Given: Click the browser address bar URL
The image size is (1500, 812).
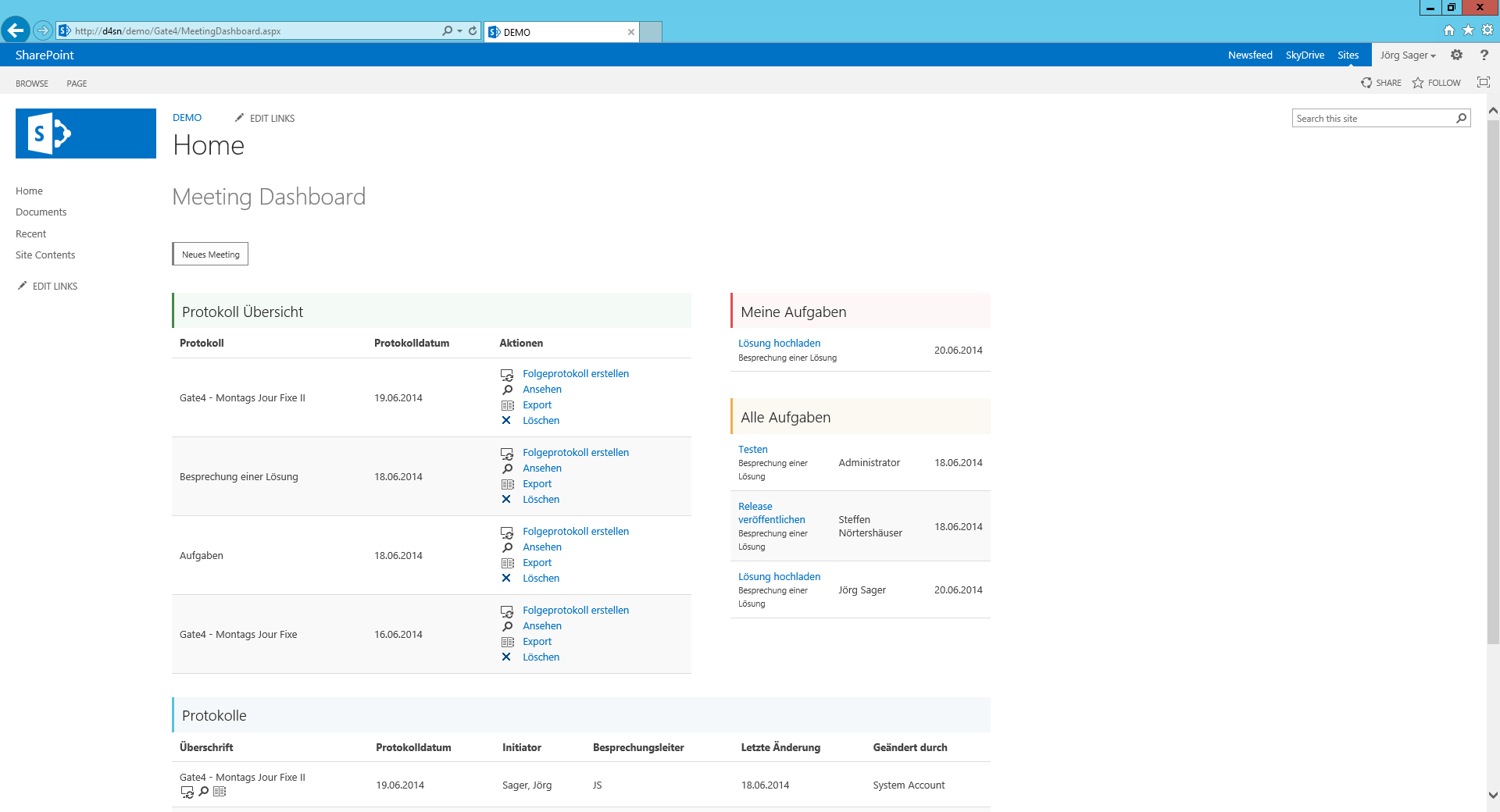Looking at the screenshot, I should point(178,31).
